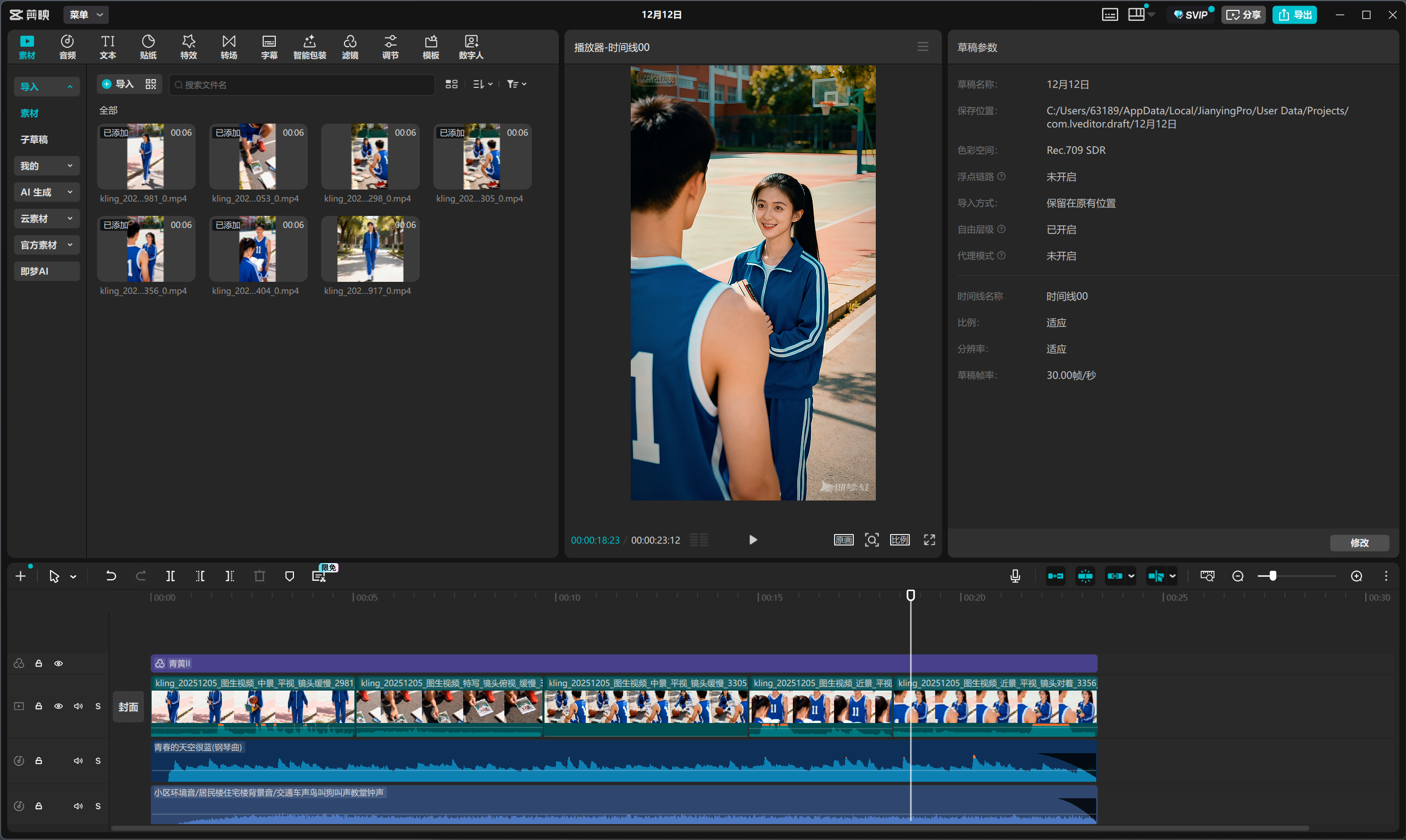Click zoom-out minus icon for timeline
Viewport: 1406px width, 840px height.
tap(1238, 576)
